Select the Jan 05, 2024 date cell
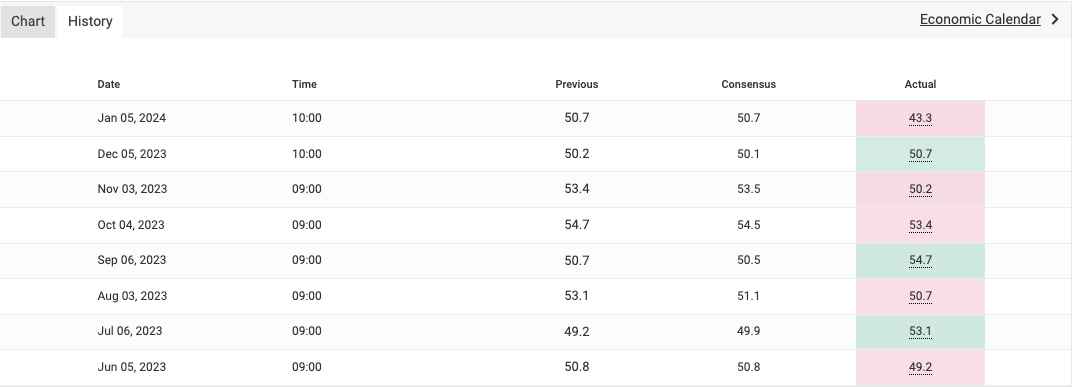The height and width of the screenshot is (387, 1073). coord(131,118)
